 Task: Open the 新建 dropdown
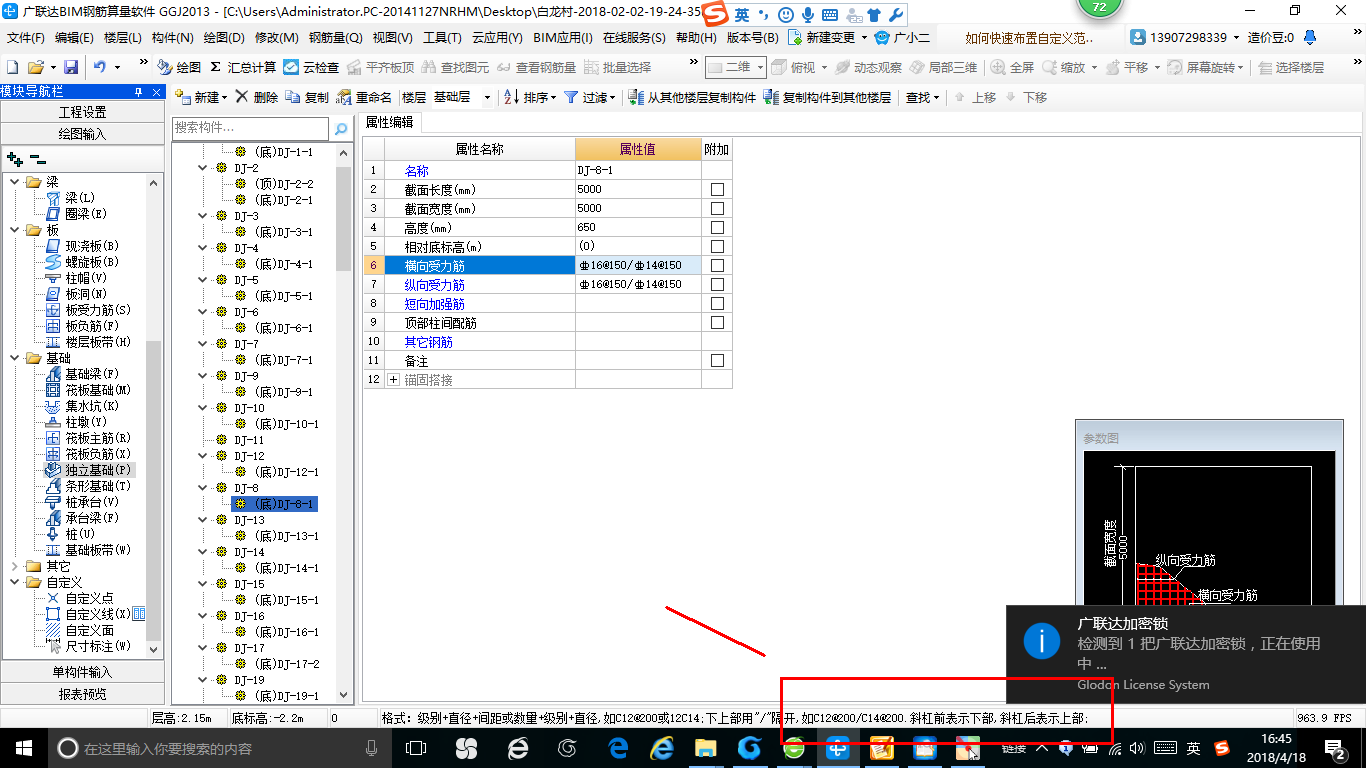coord(203,97)
